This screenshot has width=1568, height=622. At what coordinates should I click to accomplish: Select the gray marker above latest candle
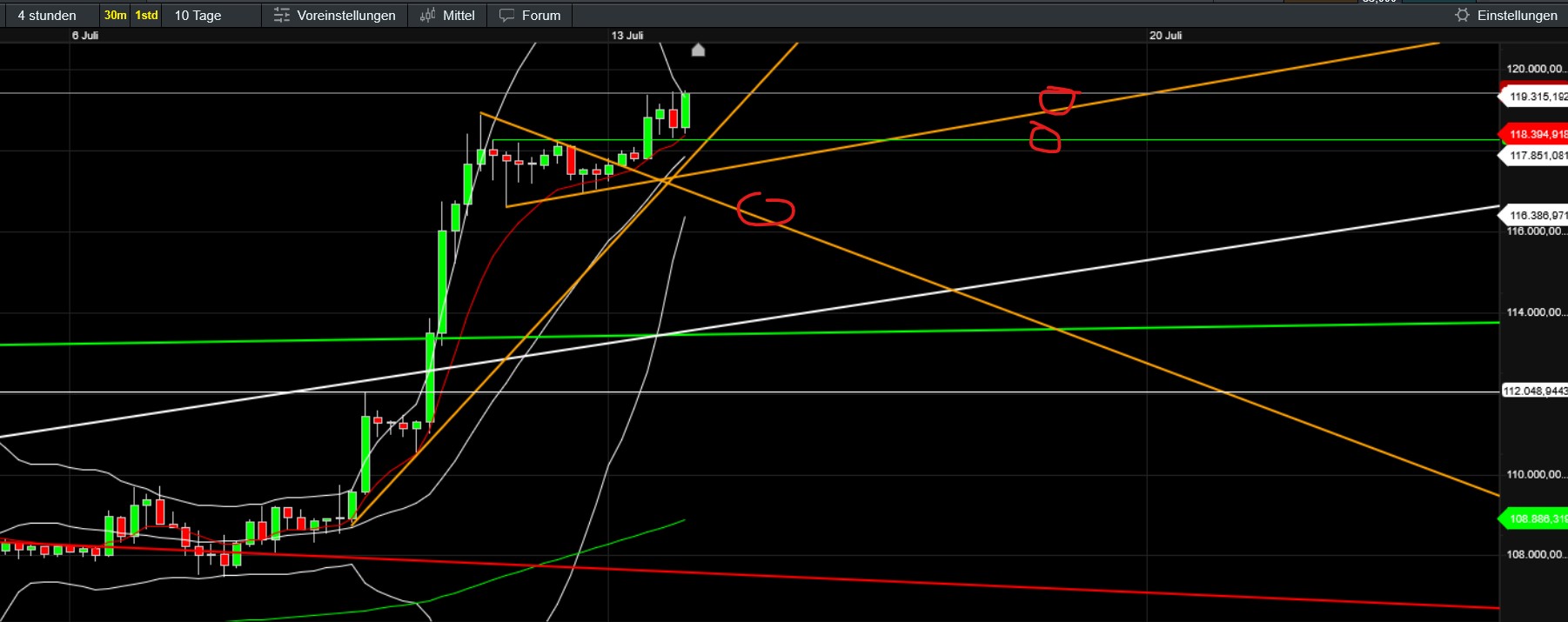tap(698, 50)
